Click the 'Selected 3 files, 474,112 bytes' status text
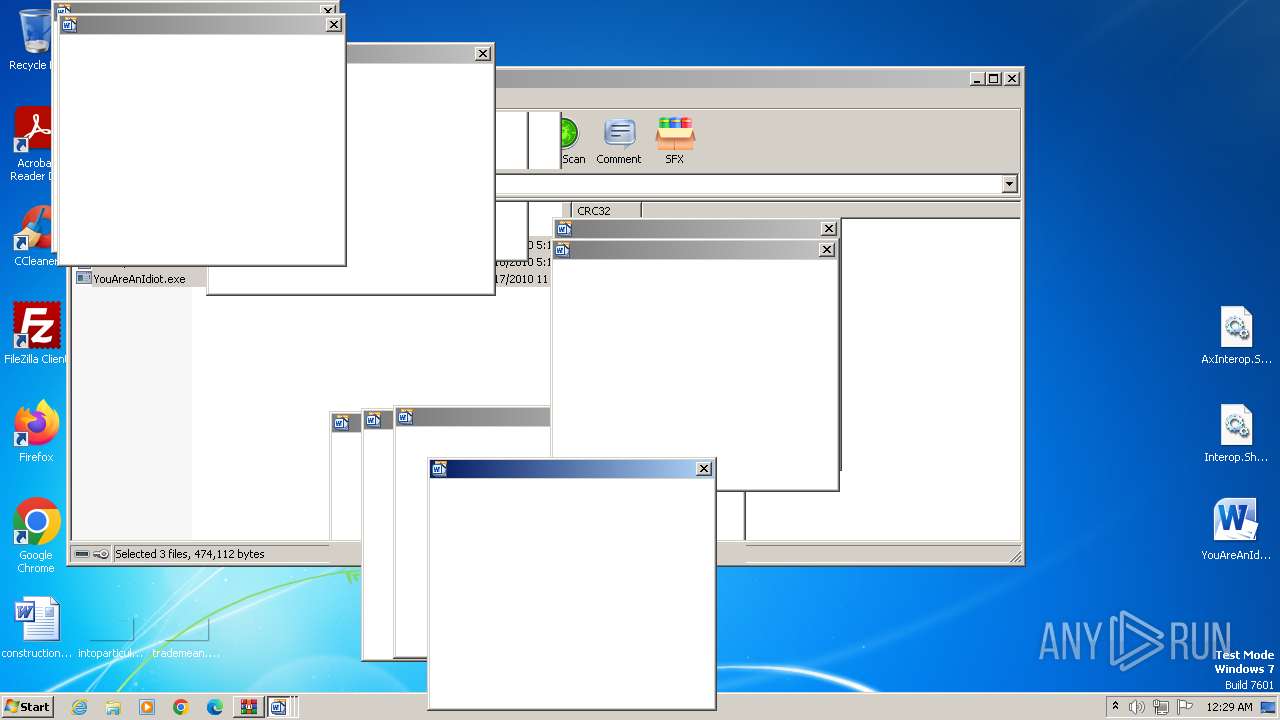1280x720 pixels. 190,554
